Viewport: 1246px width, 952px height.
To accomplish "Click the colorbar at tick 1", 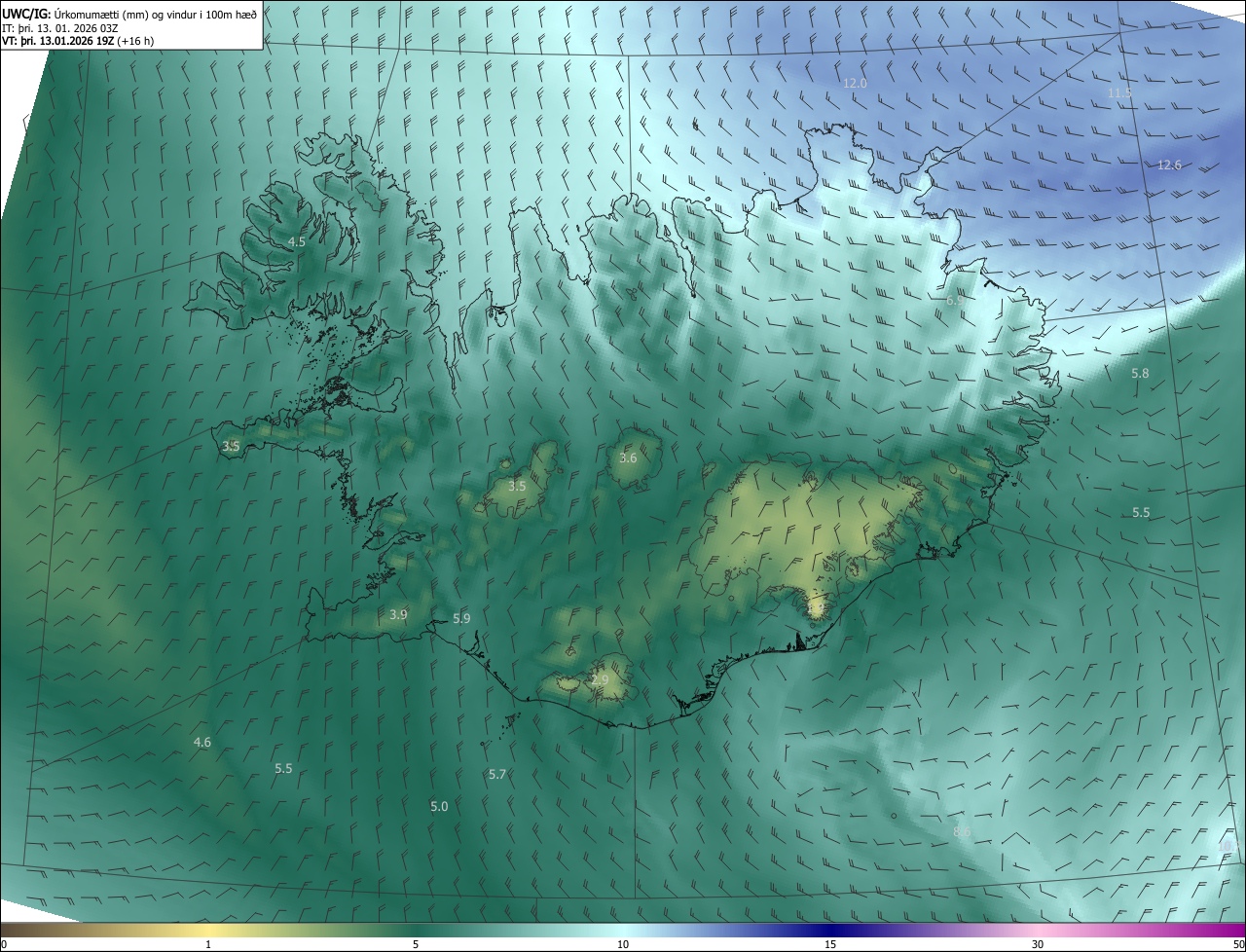I will click(x=208, y=931).
